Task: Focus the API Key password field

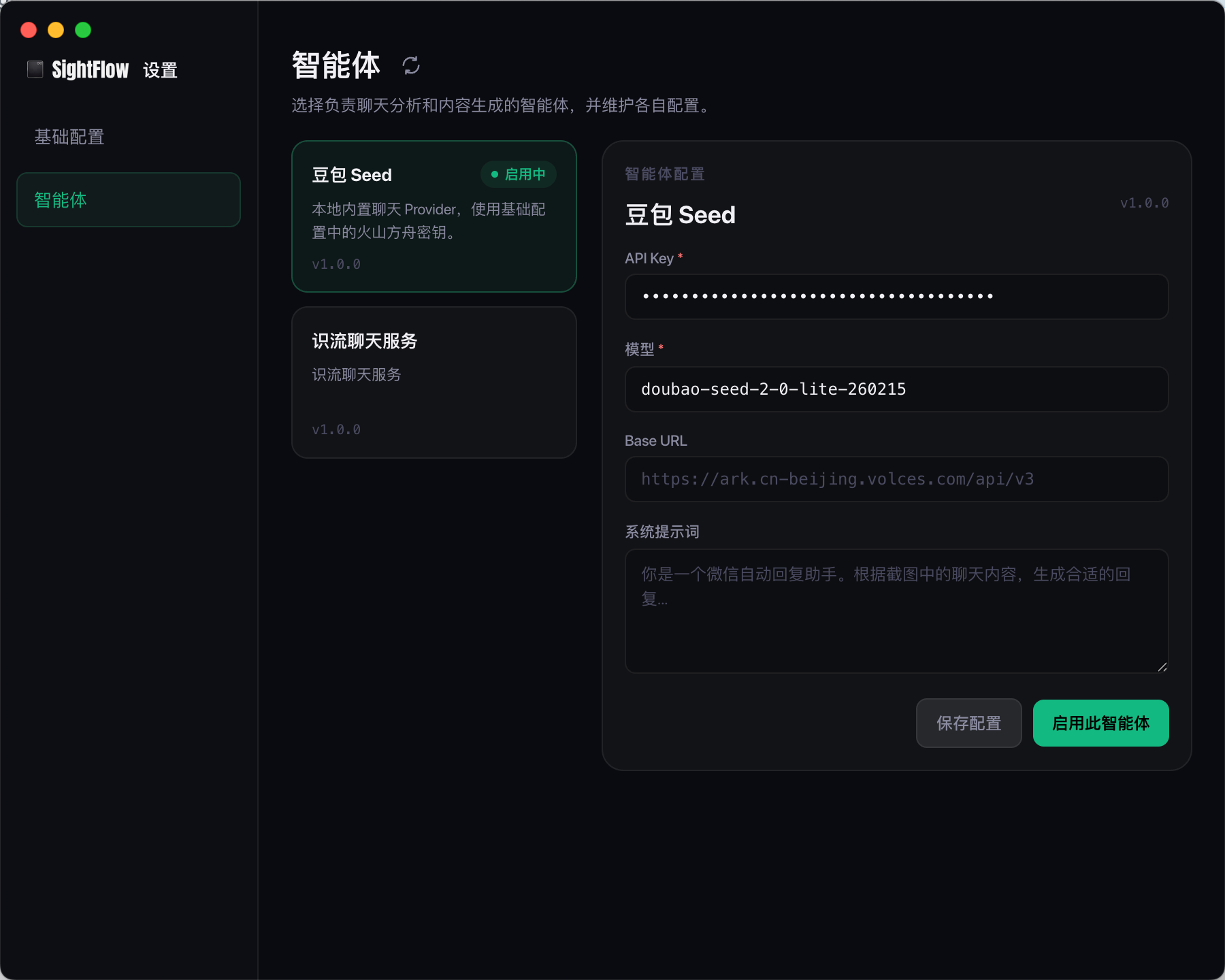Action: coord(896,297)
